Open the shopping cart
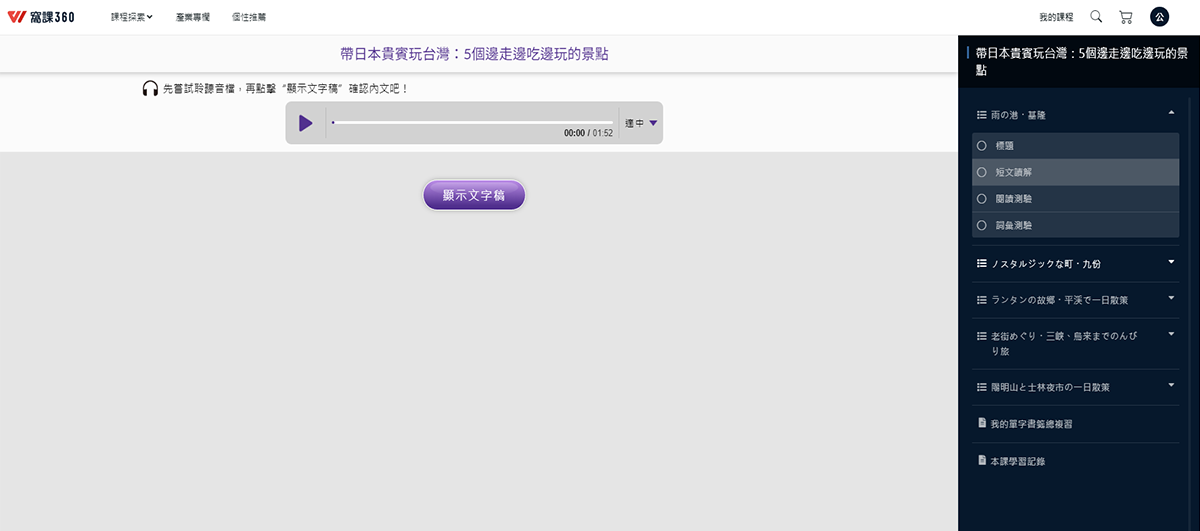The image size is (1200, 531). coord(1126,17)
